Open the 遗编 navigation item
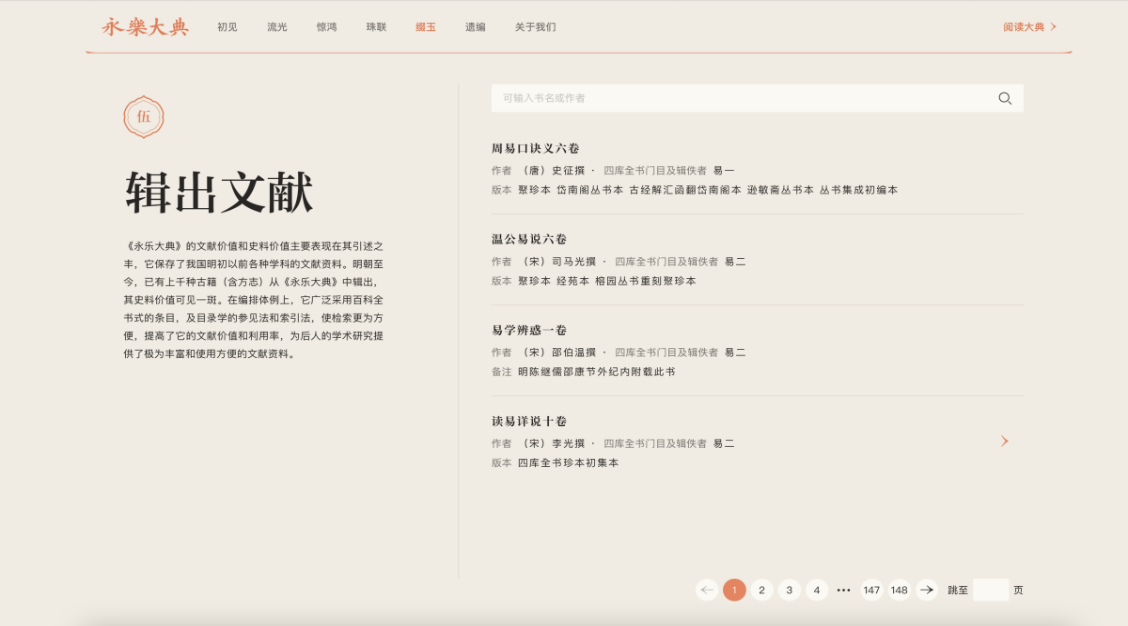The height and width of the screenshot is (626, 1128). [475, 27]
